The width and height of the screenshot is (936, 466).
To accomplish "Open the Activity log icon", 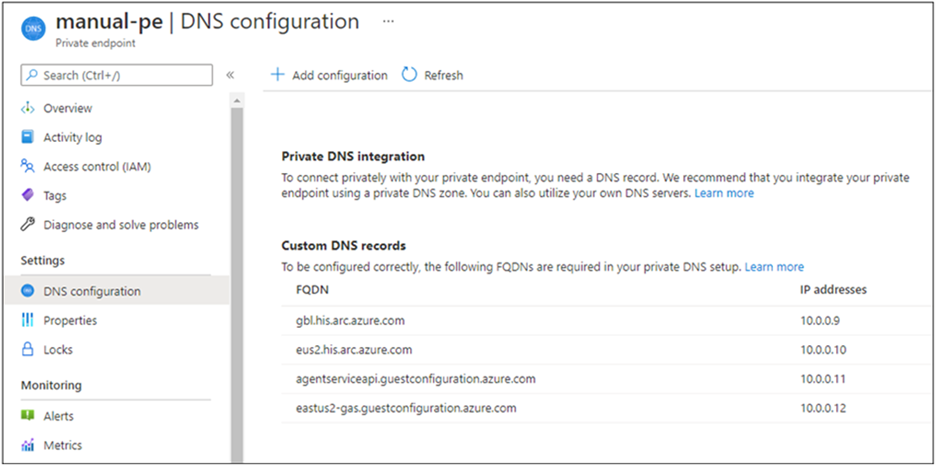I will click(28, 137).
